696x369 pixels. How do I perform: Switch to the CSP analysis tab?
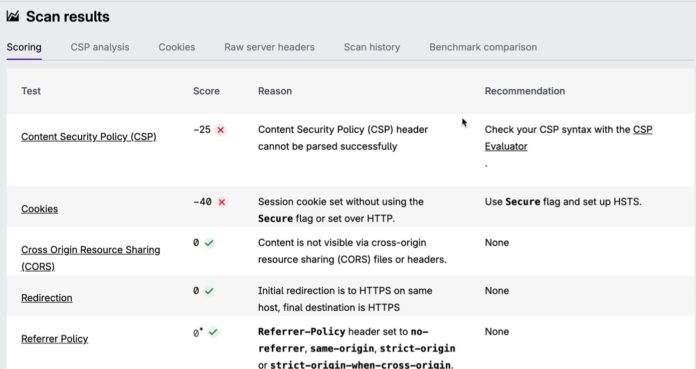coord(100,47)
